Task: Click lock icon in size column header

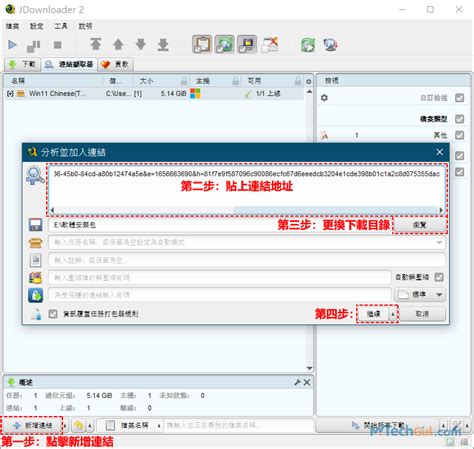Action: coord(184,81)
